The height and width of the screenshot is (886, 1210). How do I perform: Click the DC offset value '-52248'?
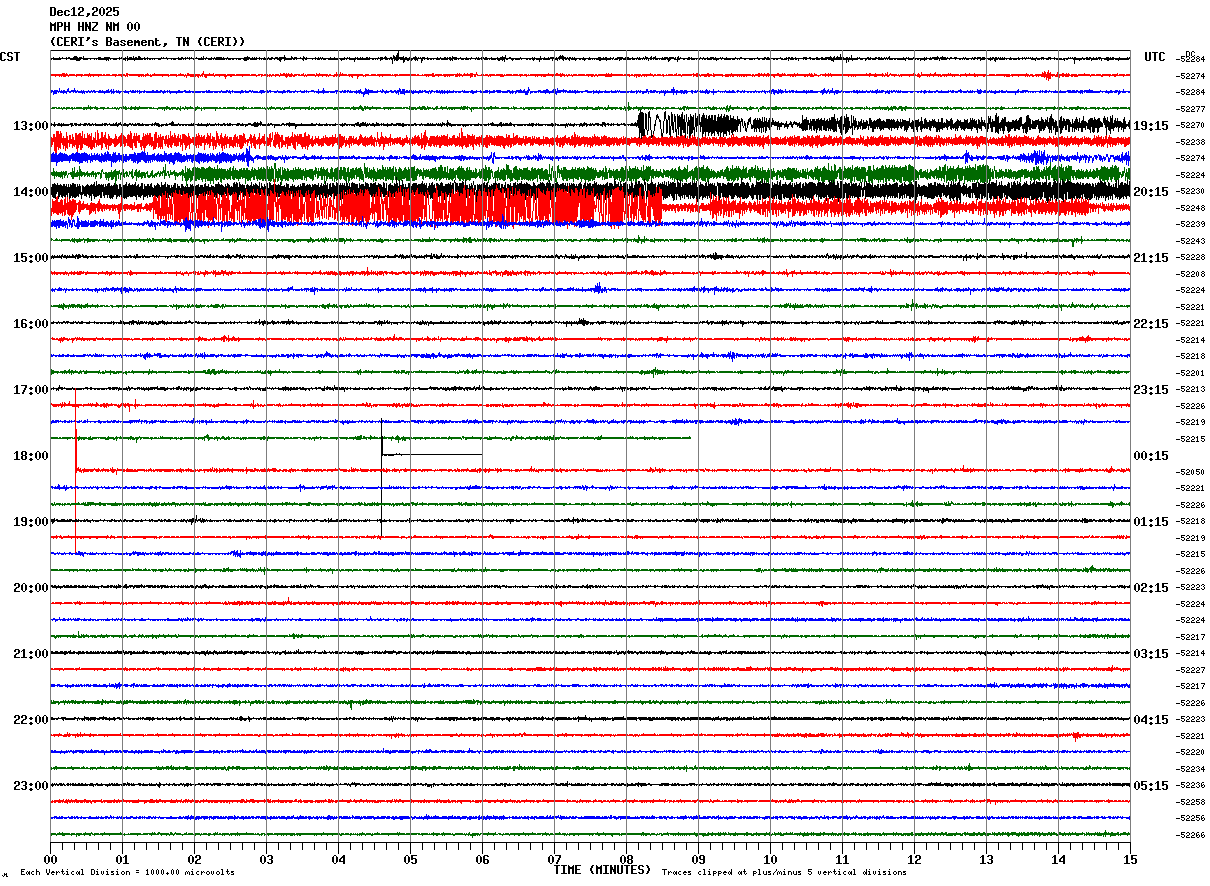[1191, 208]
